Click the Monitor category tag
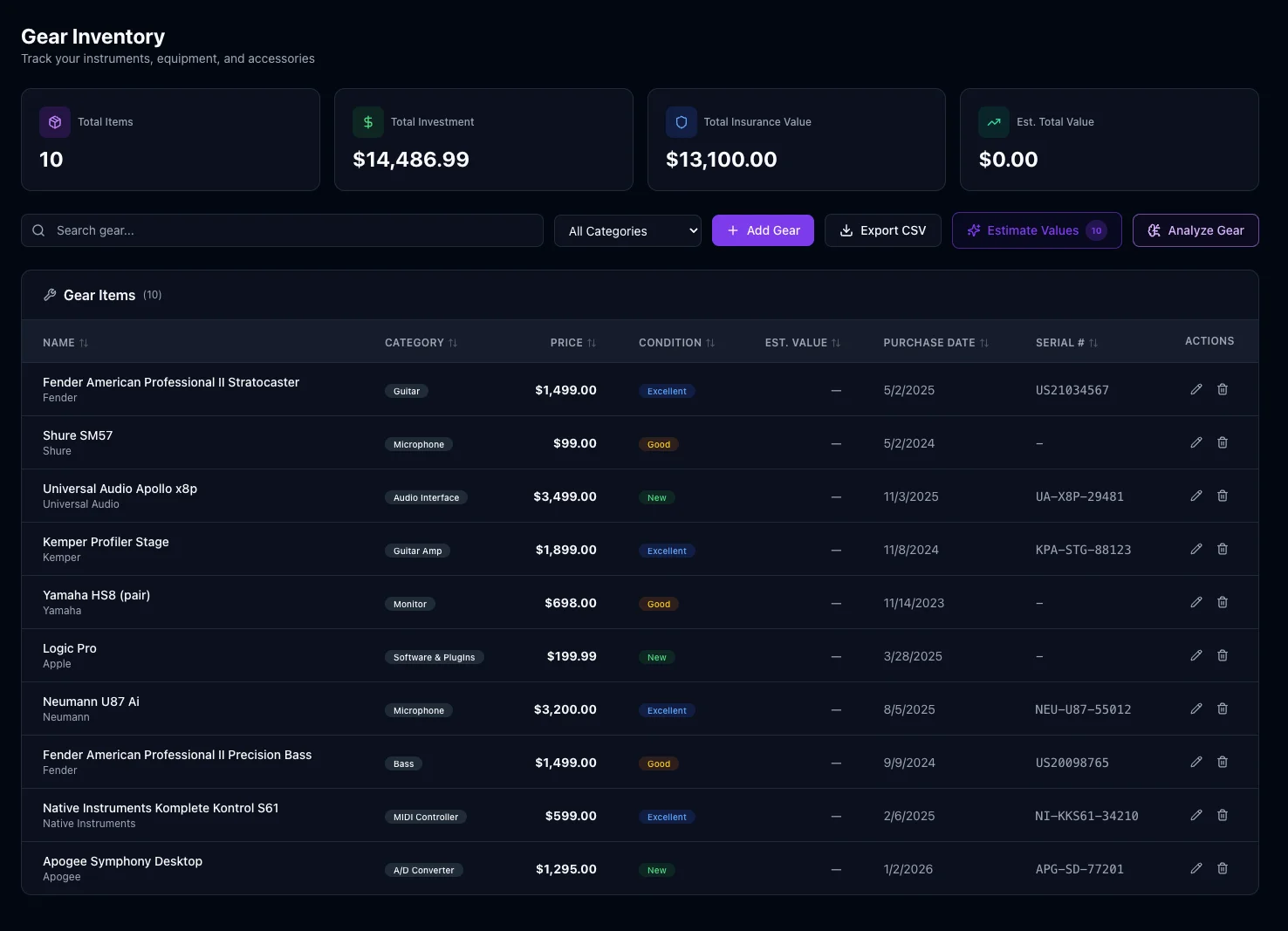The width and height of the screenshot is (1288, 931). (x=410, y=604)
